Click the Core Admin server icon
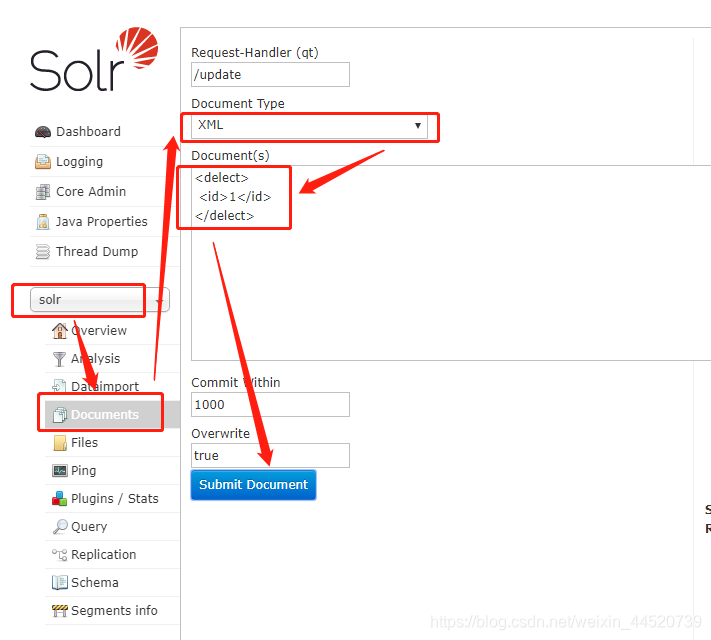The width and height of the screenshot is (711, 640). click(x=43, y=192)
